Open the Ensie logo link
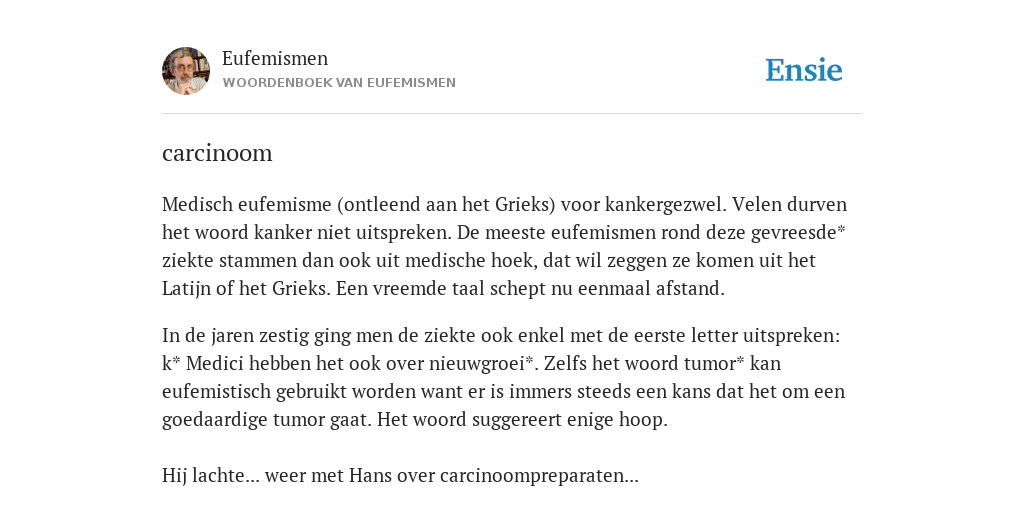This screenshot has width=1024, height=512. (x=804, y=70)
